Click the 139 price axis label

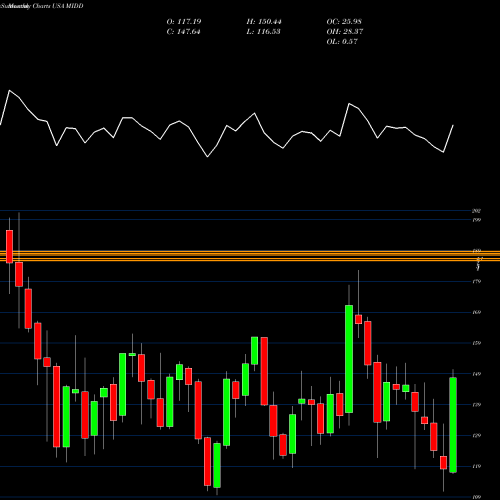pyautogui.click(x=476, y=405)
